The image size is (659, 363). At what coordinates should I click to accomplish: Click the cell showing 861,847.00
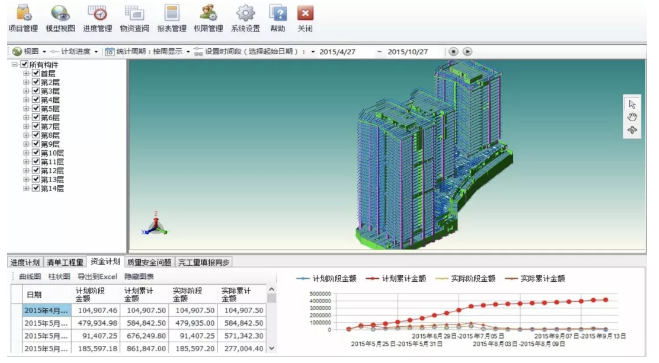tap(144, 348)
